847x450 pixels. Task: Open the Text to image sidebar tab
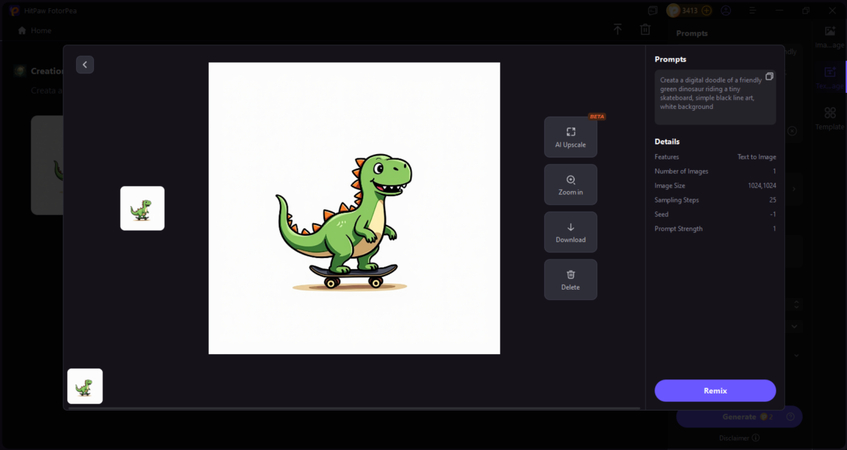830,78
